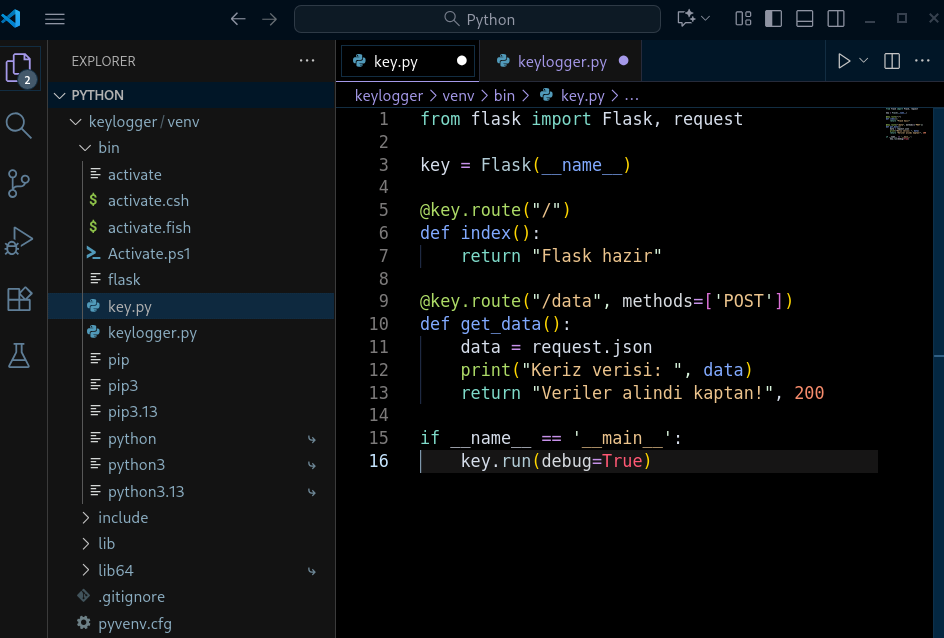Run the Python file with play button

(x=844, y=61)
